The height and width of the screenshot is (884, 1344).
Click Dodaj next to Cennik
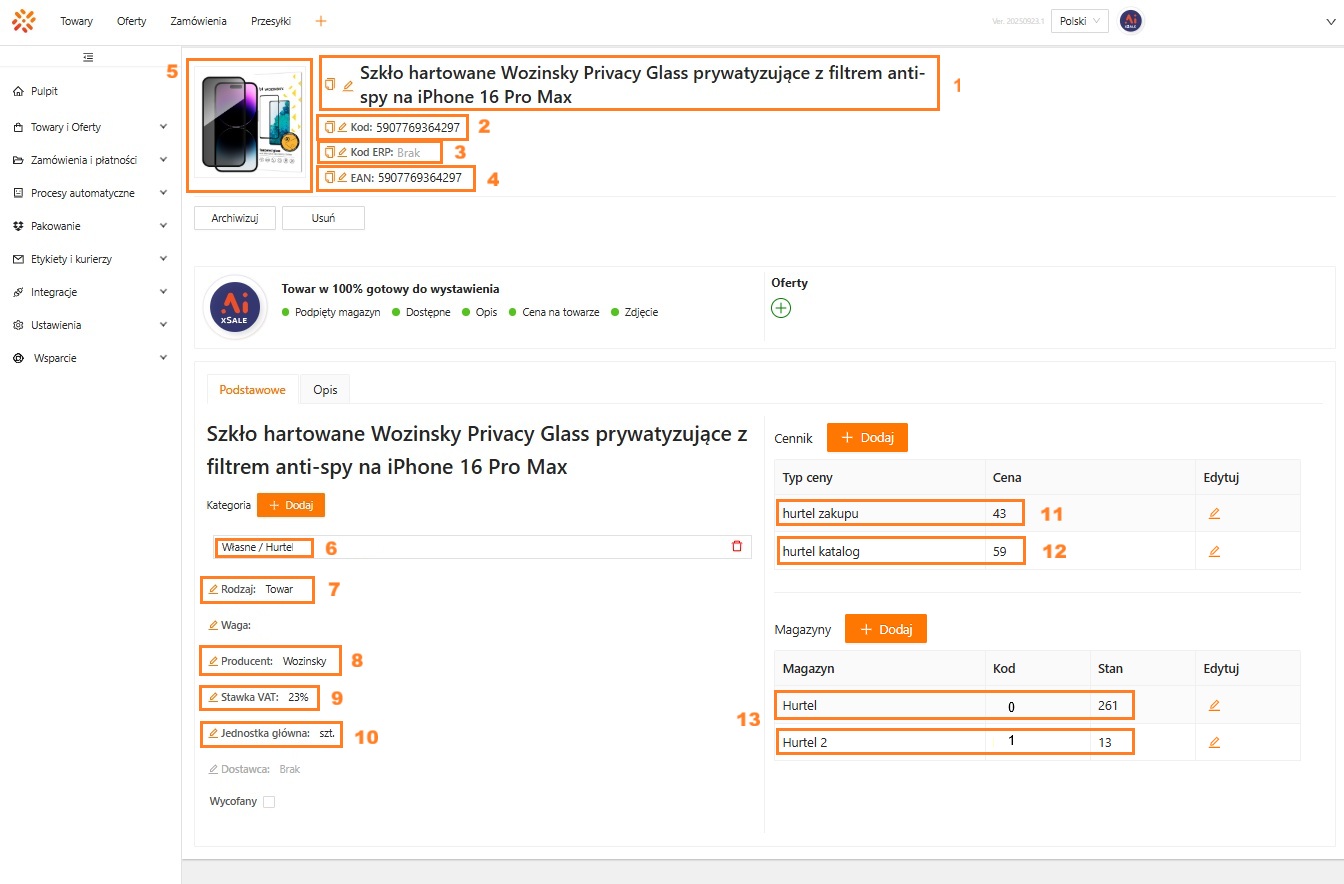pyautogui.click(x=867, y=438)
